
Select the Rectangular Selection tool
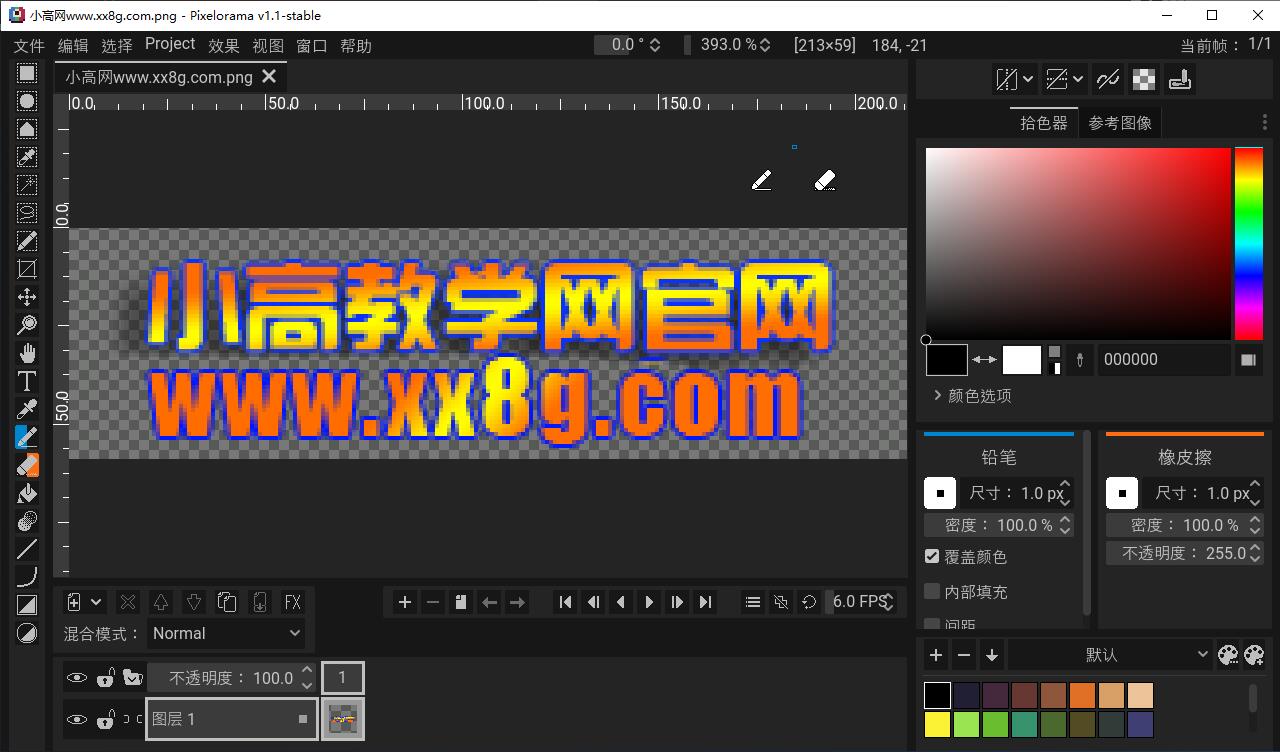[27, 73]
